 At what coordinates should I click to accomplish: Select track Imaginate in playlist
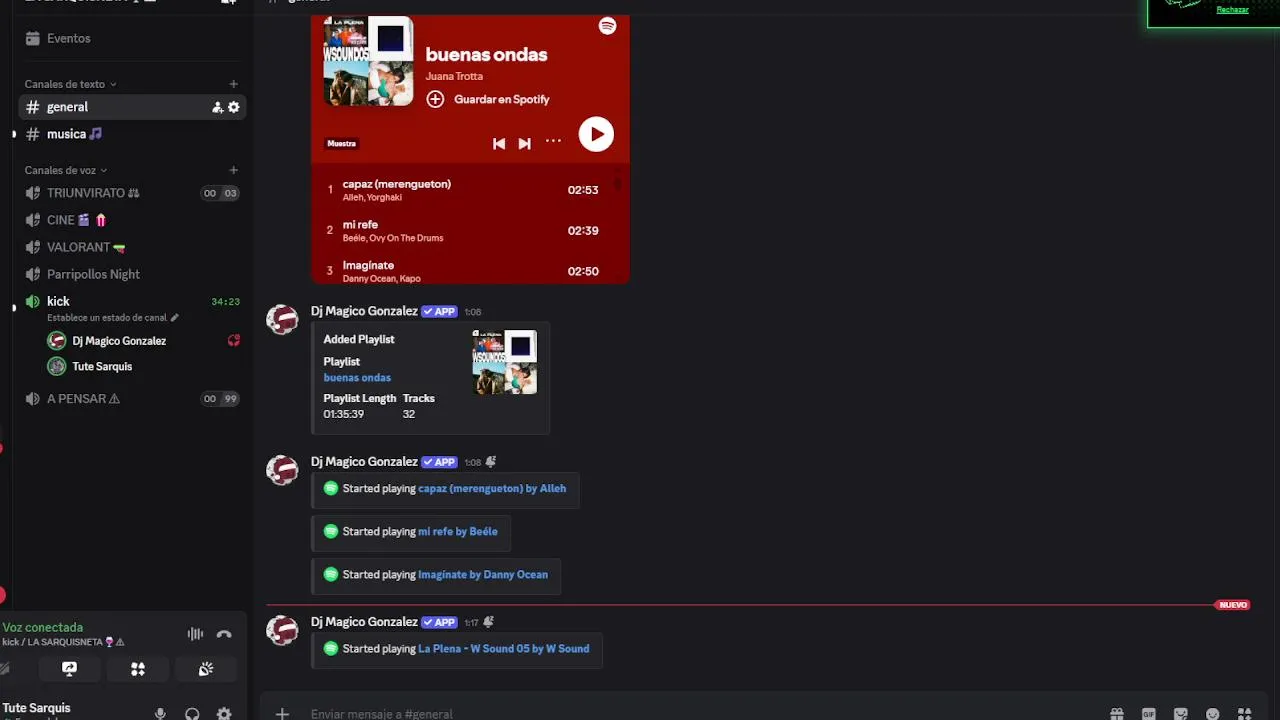466,270
